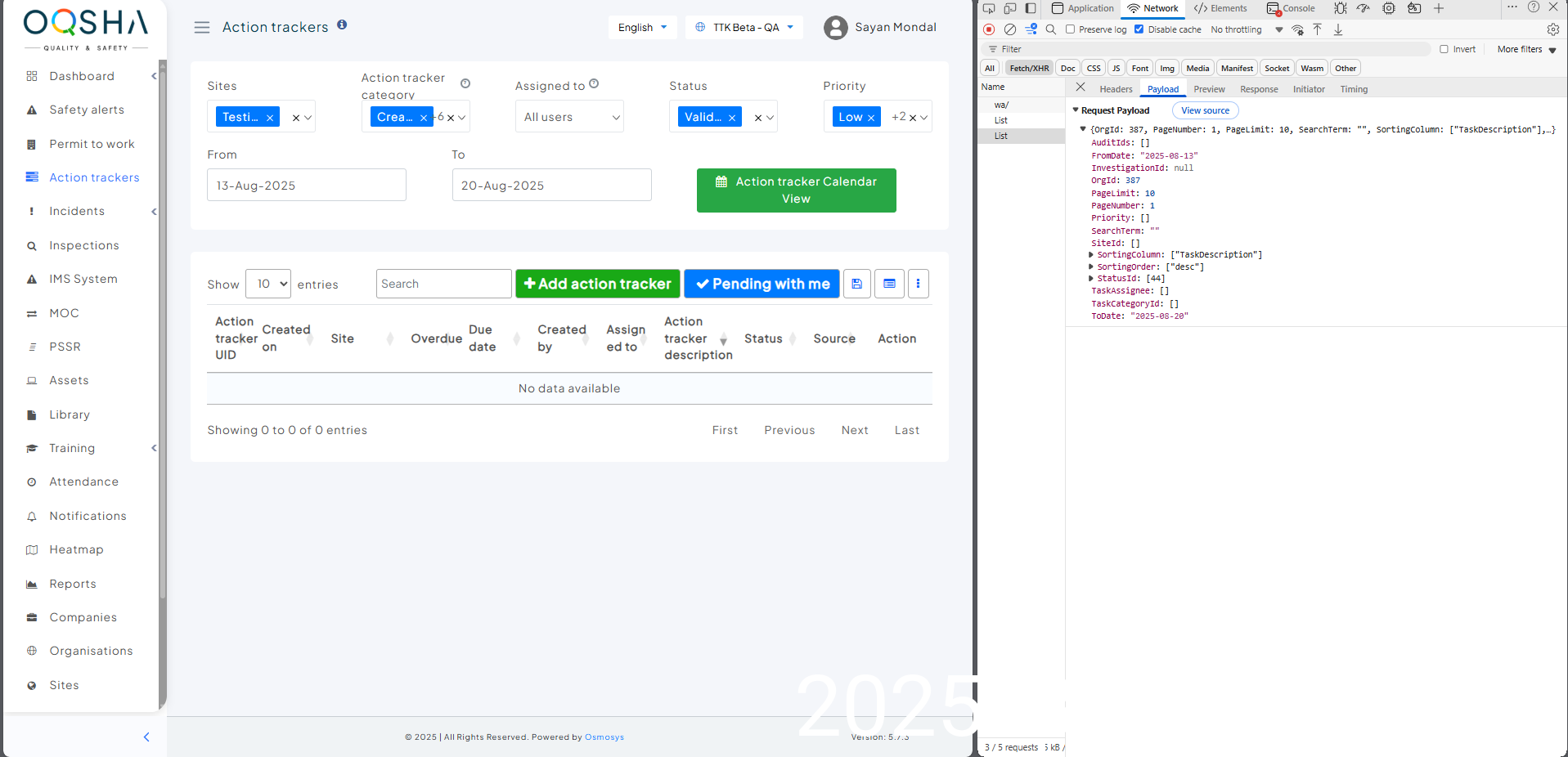The width and height of the screenshot is (1568, 757).
Task: Open the English language dropdown
Action: 642,27
